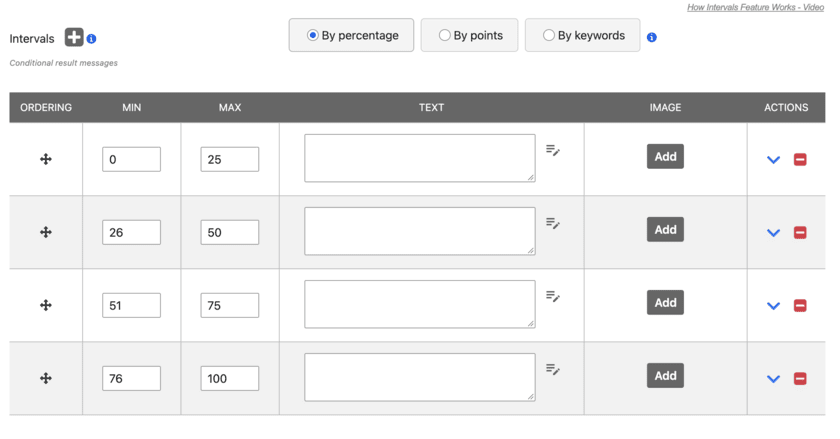Open the info tooltip next to Intervals
The height and width of the screenshot is (439, 840).
(x=92, y=39)
